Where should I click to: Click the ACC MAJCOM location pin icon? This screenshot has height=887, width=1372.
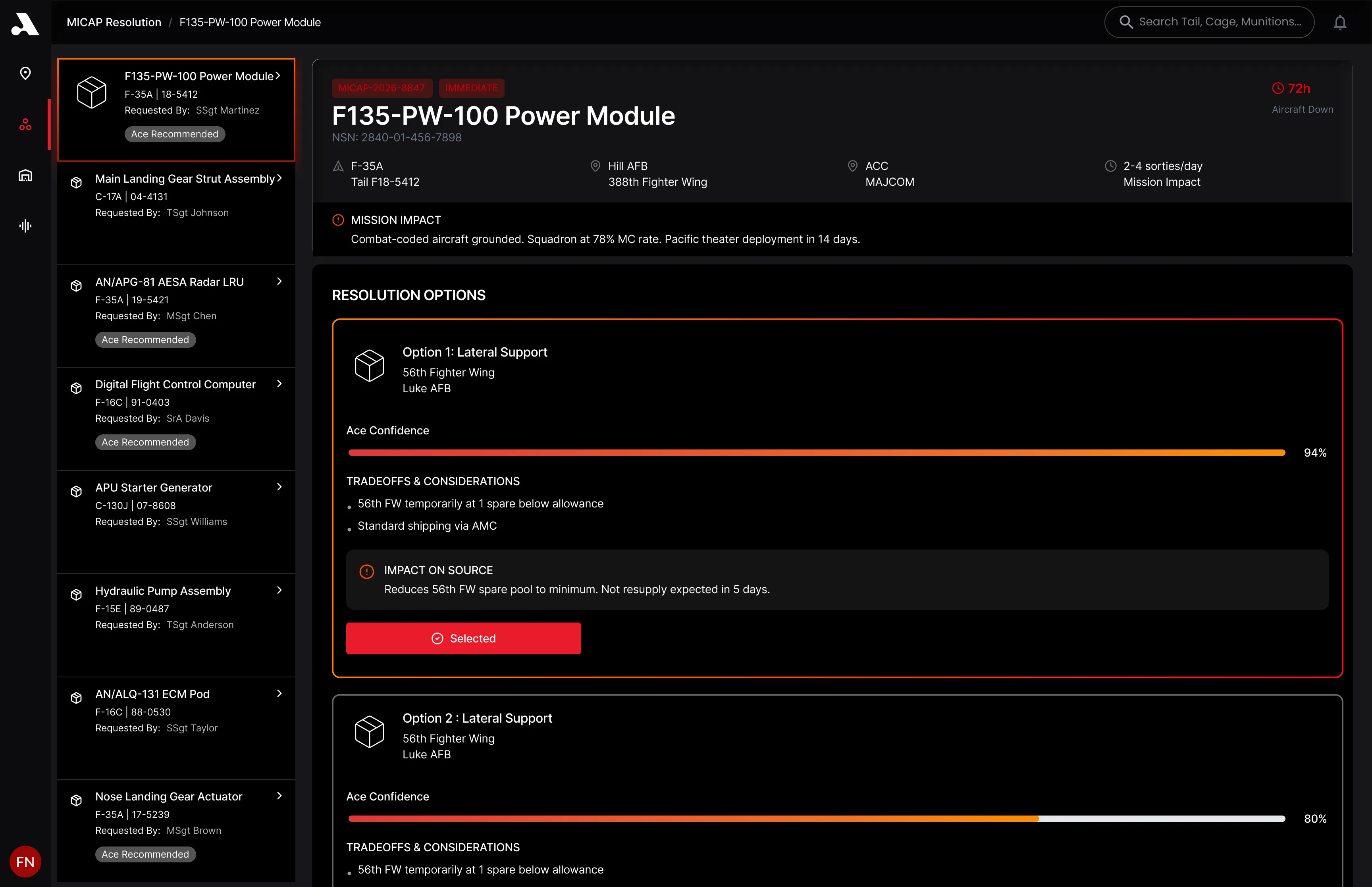(853, 166)
